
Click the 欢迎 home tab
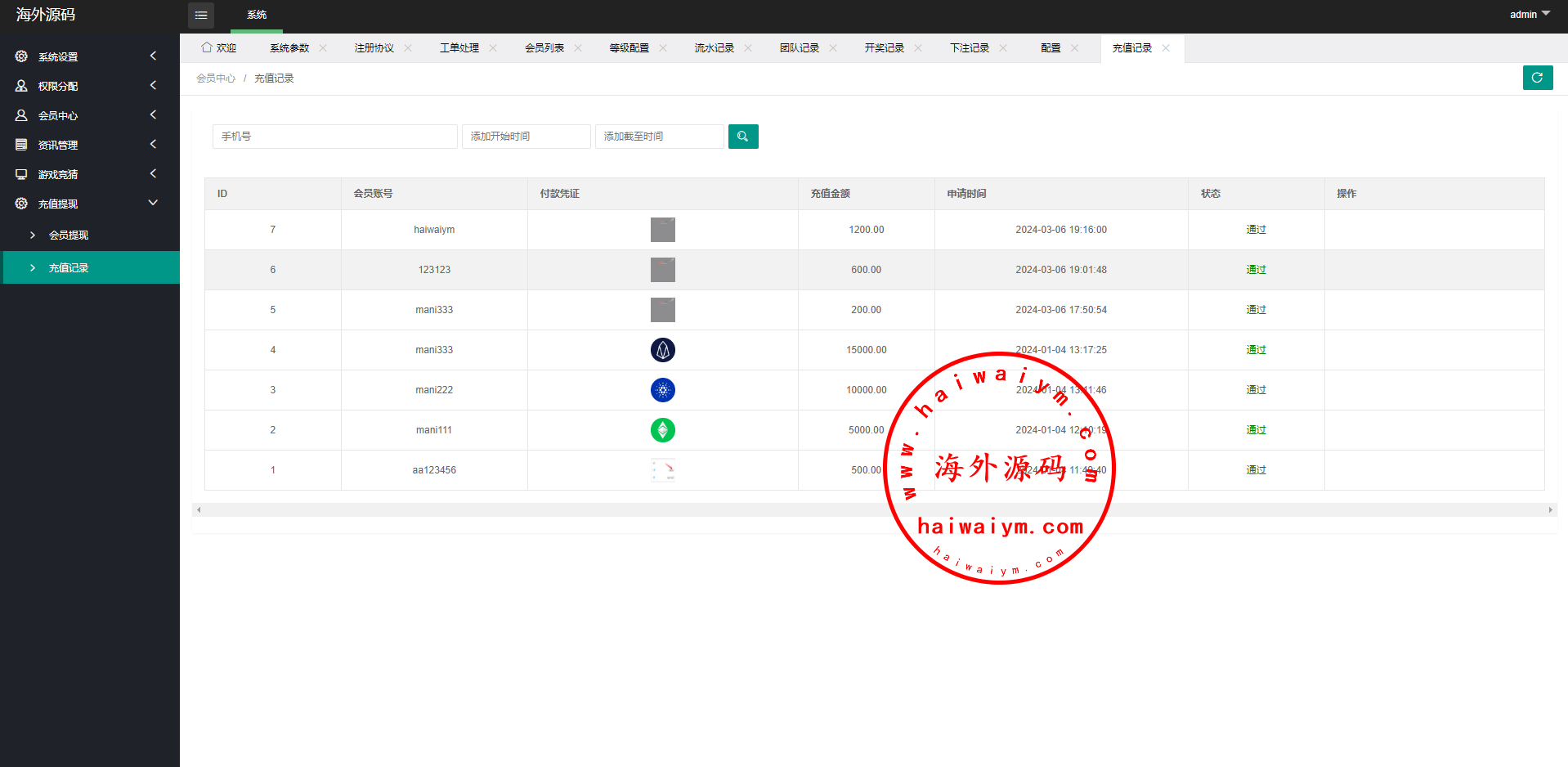219,48
